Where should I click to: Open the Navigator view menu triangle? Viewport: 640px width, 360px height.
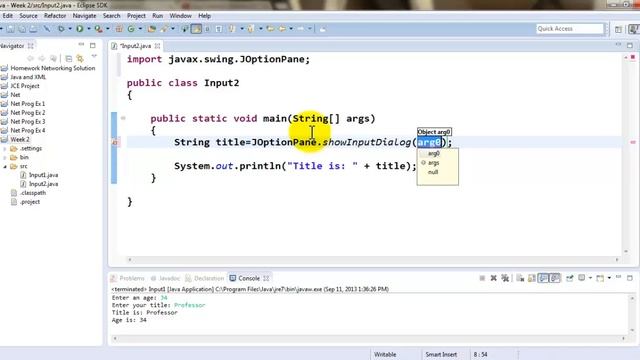coord(94,57)
